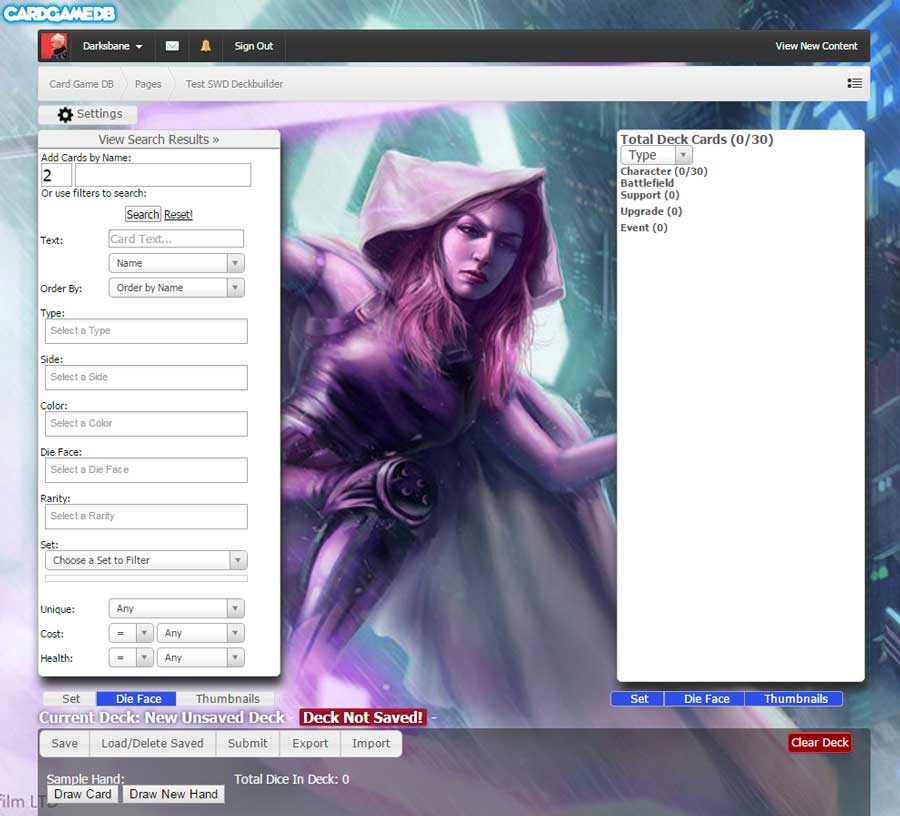Viewport: 900px width, 816px height.
Task: Click the Event (0) deck heading
Action: coord(643,227)
